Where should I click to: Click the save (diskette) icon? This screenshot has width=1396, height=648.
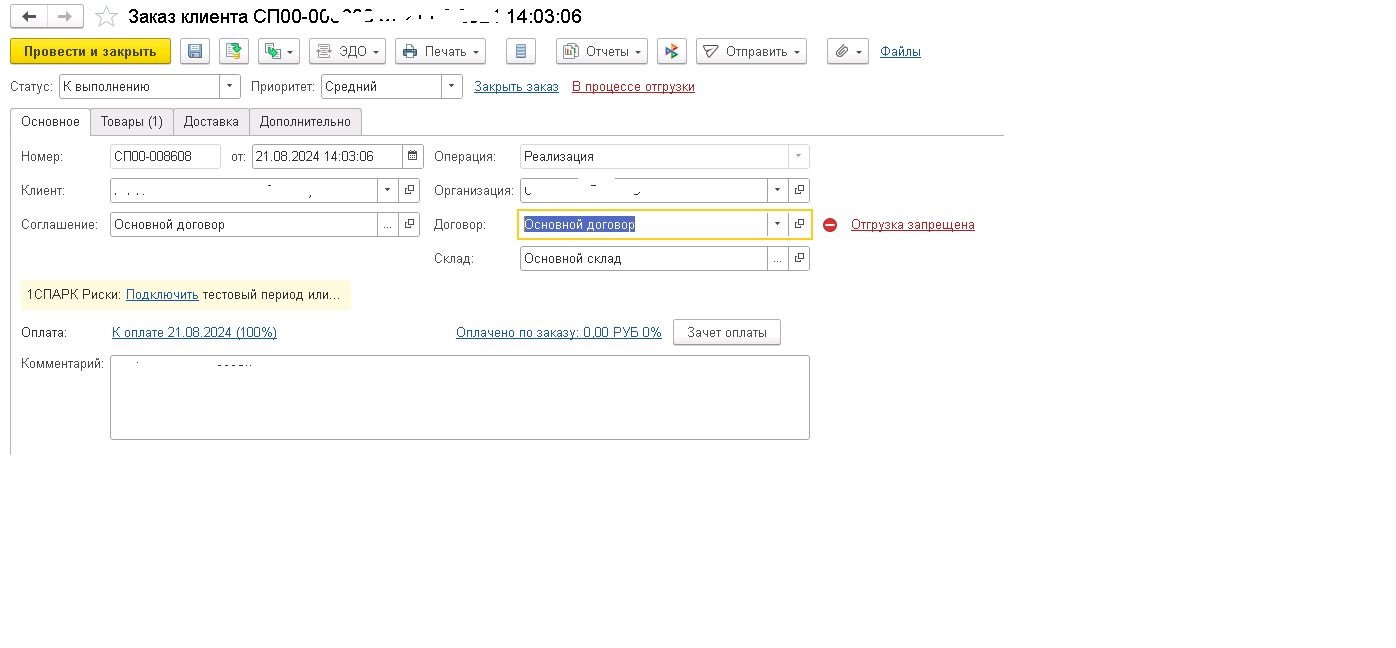pyautogui.click(x=195, y=52)
